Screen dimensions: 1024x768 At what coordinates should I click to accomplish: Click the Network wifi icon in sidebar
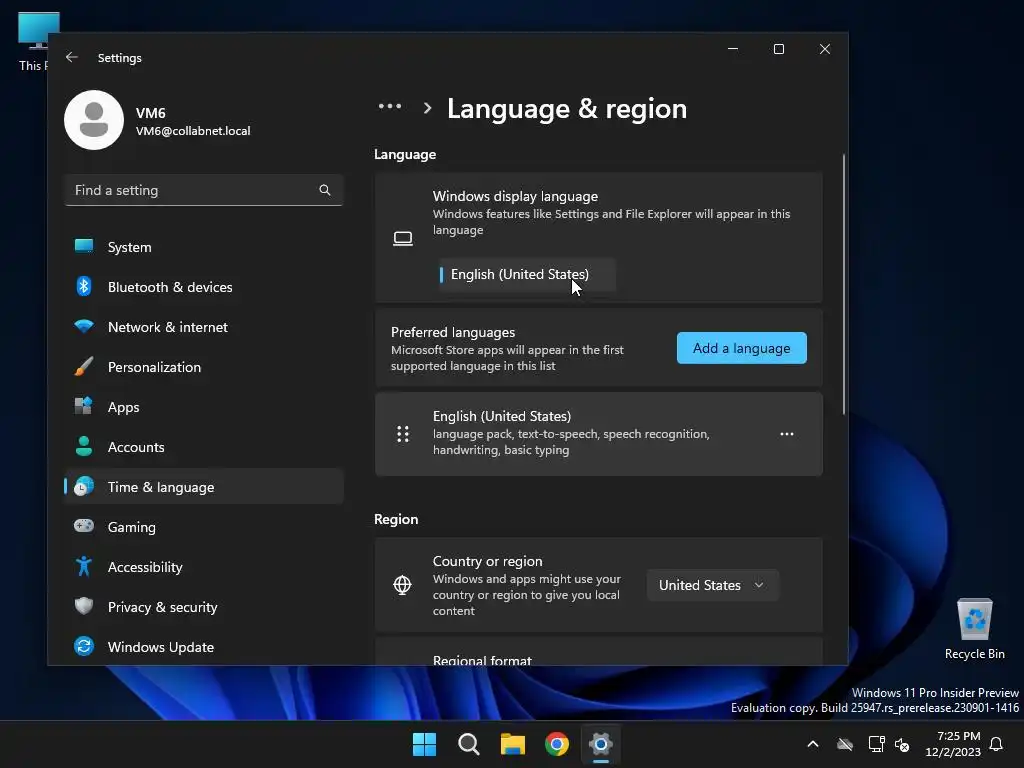point(84,326)
